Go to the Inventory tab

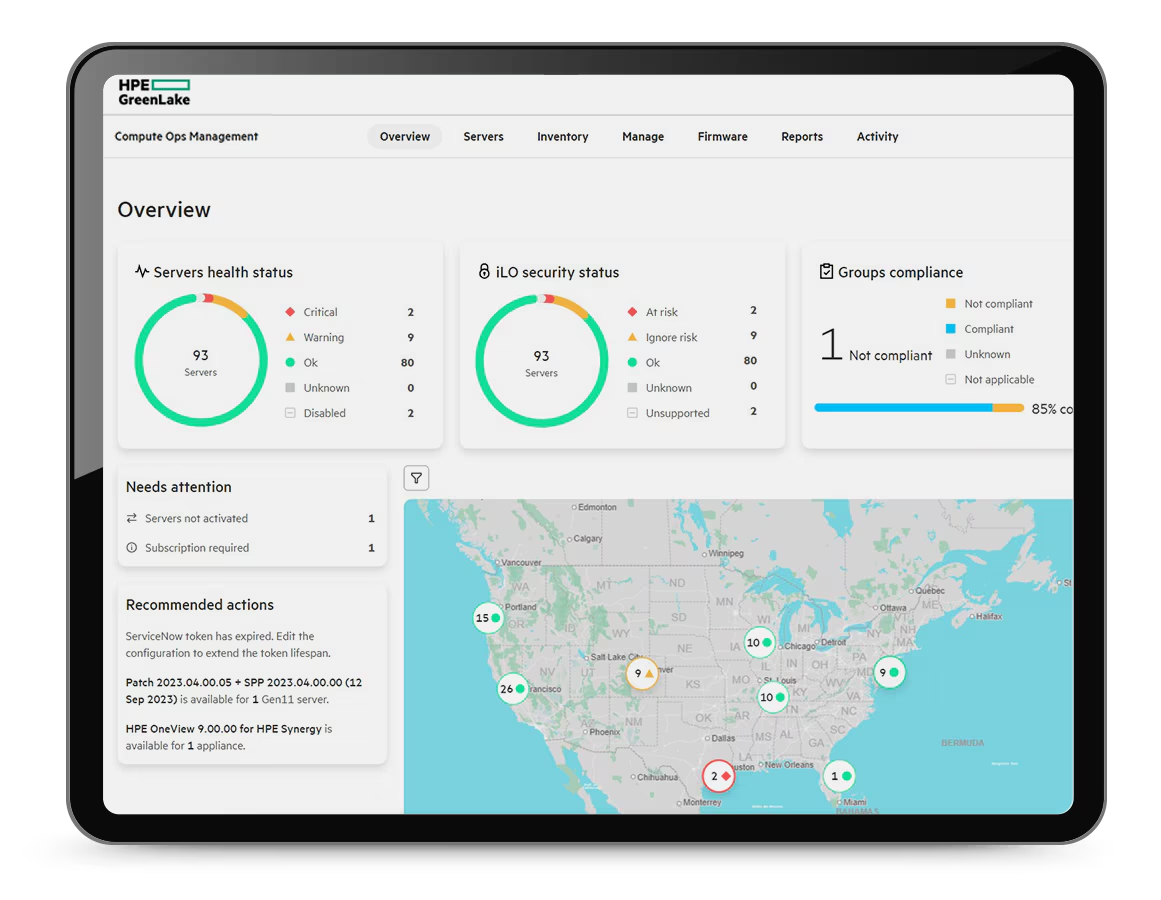pyautogui.click(x=563, y=136)
